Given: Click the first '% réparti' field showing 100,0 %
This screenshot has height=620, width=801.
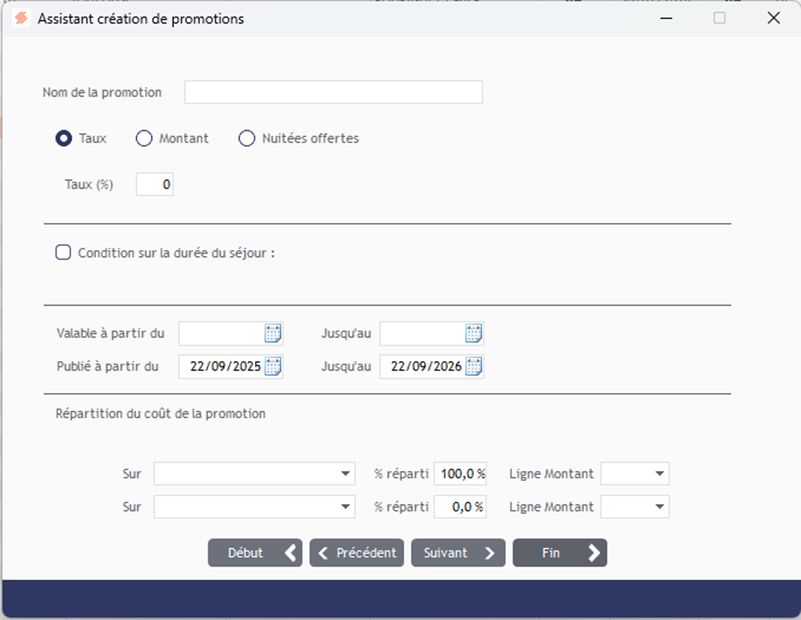Looking at the screenshot, I should click(x=460, y=474).
